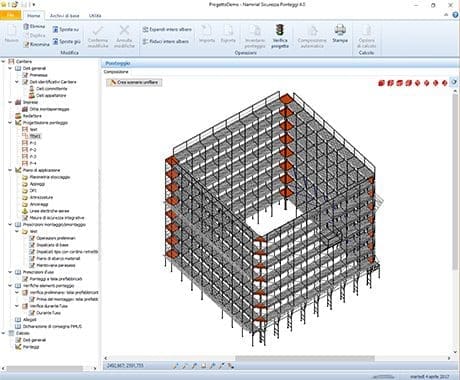Collapse the Prescrizioni d'uso node

click(x=10, y=272)
